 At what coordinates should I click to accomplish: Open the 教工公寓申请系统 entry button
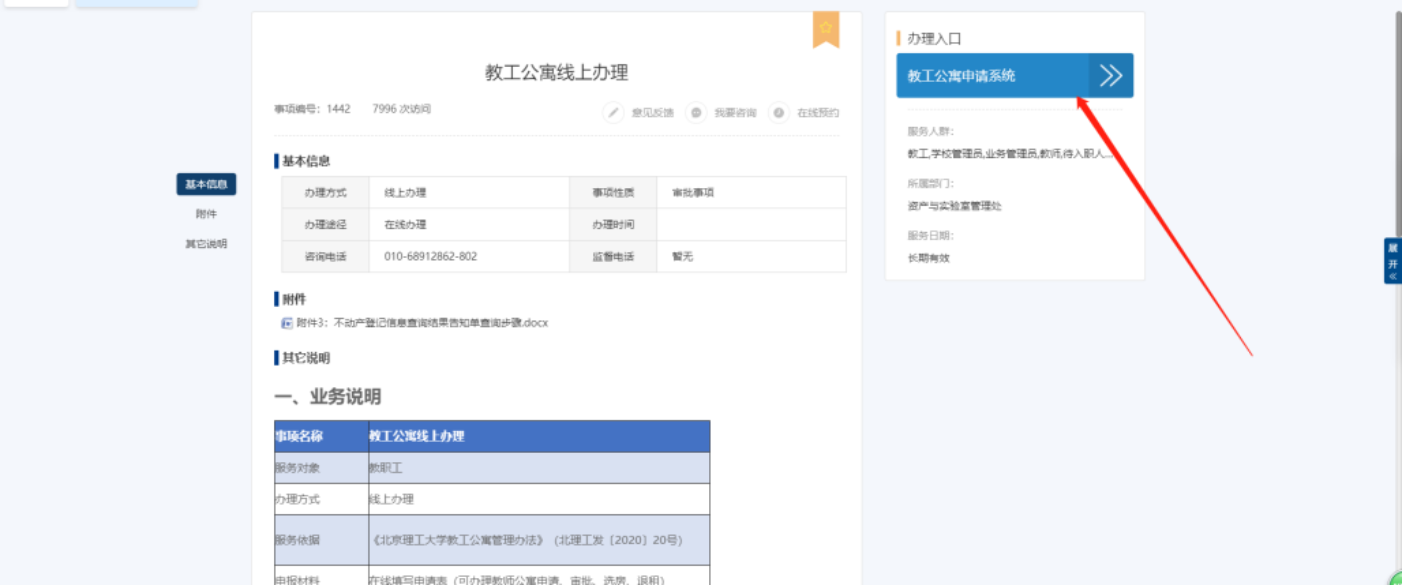click(991, 76)
